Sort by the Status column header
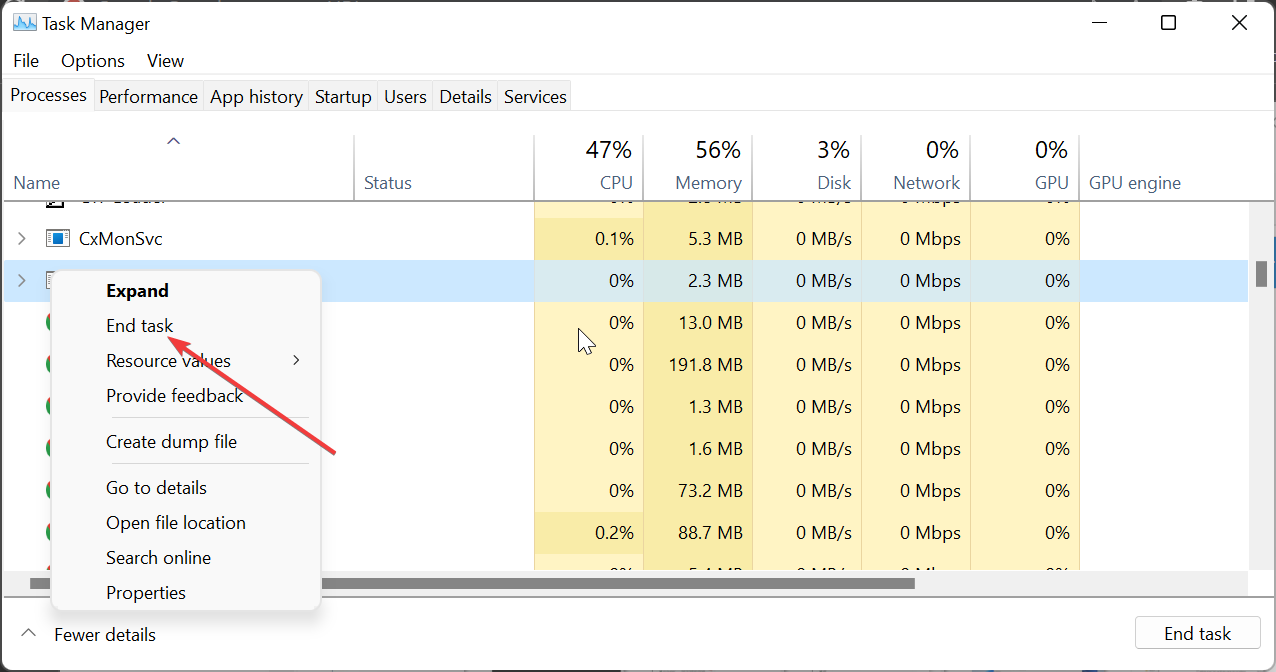The height and width of the screenshot is (672, 1276). 444,168
